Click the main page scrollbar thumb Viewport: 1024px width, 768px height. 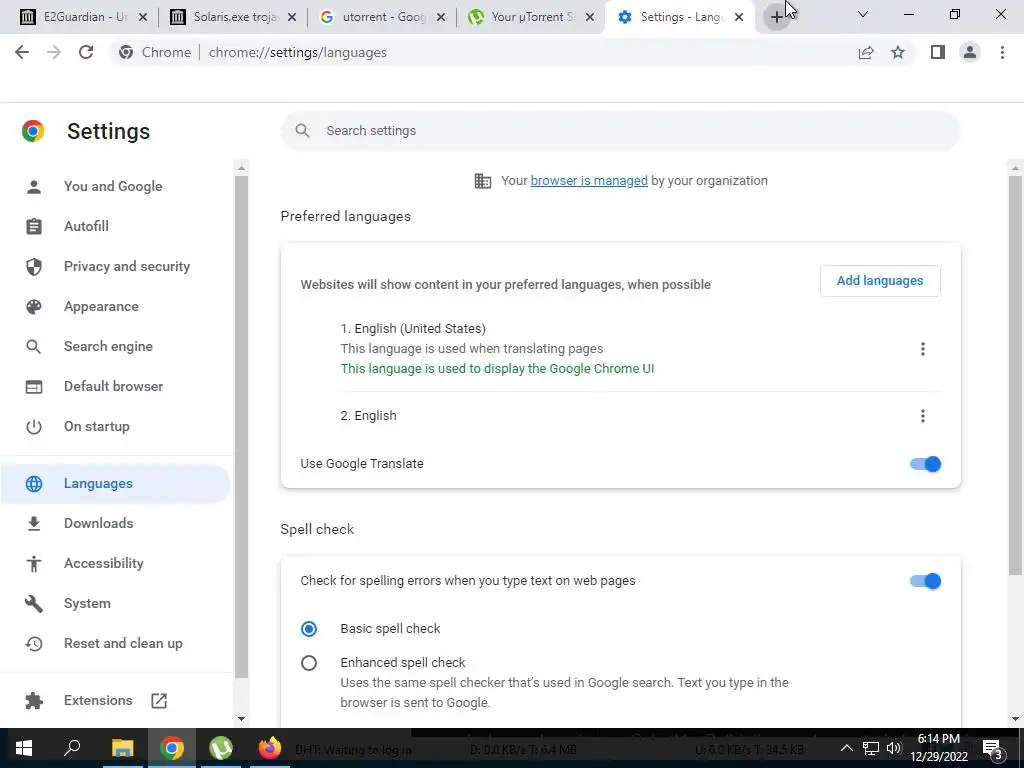coord(1015,376)
